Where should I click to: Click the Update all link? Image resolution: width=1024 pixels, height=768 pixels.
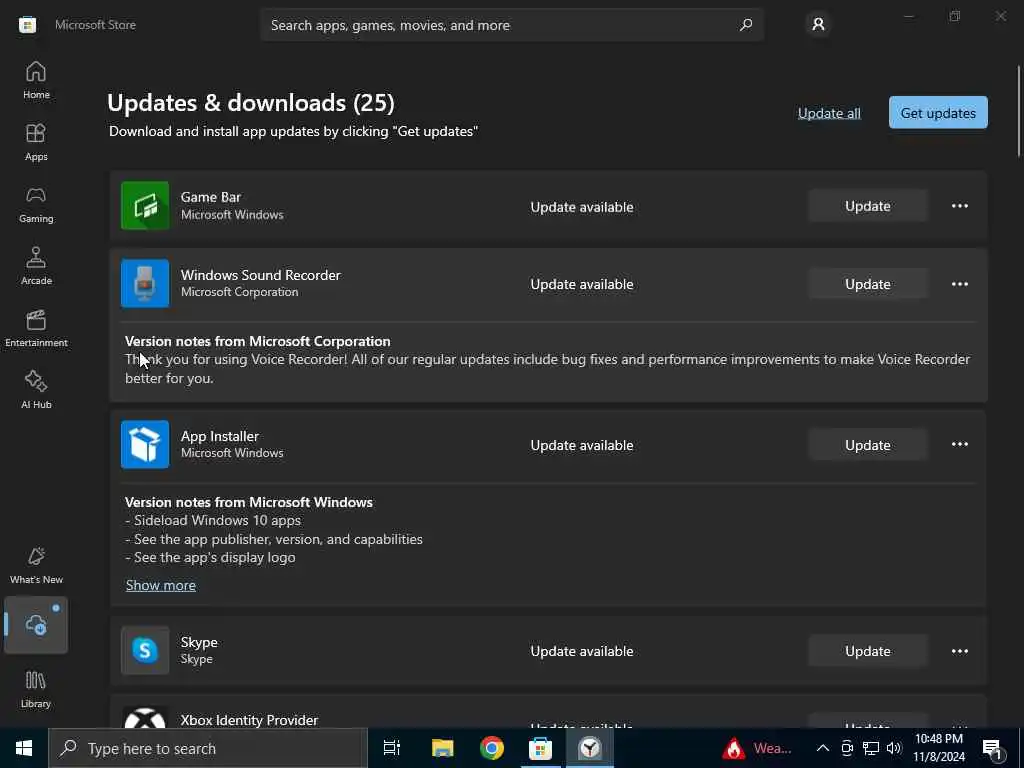(x=829, y=113)
